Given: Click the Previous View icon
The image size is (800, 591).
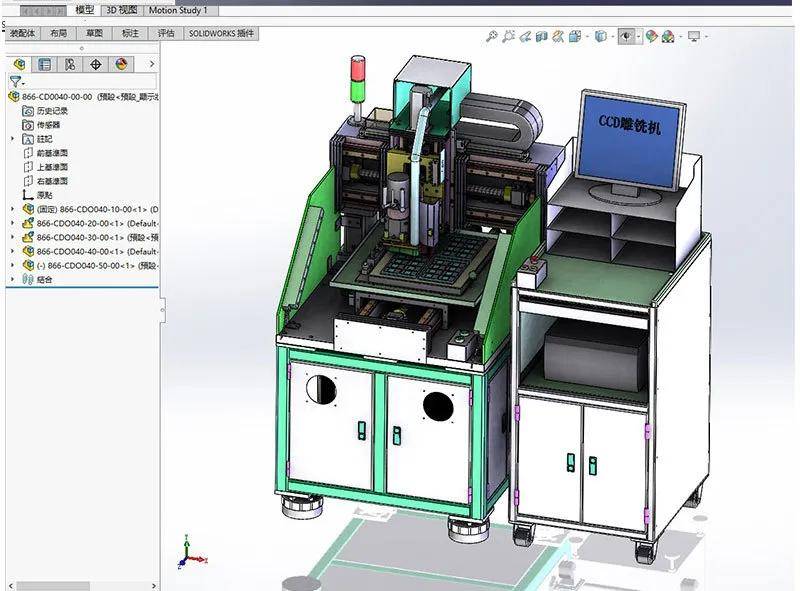Looking at the screenshot, I should coord(525,36).
